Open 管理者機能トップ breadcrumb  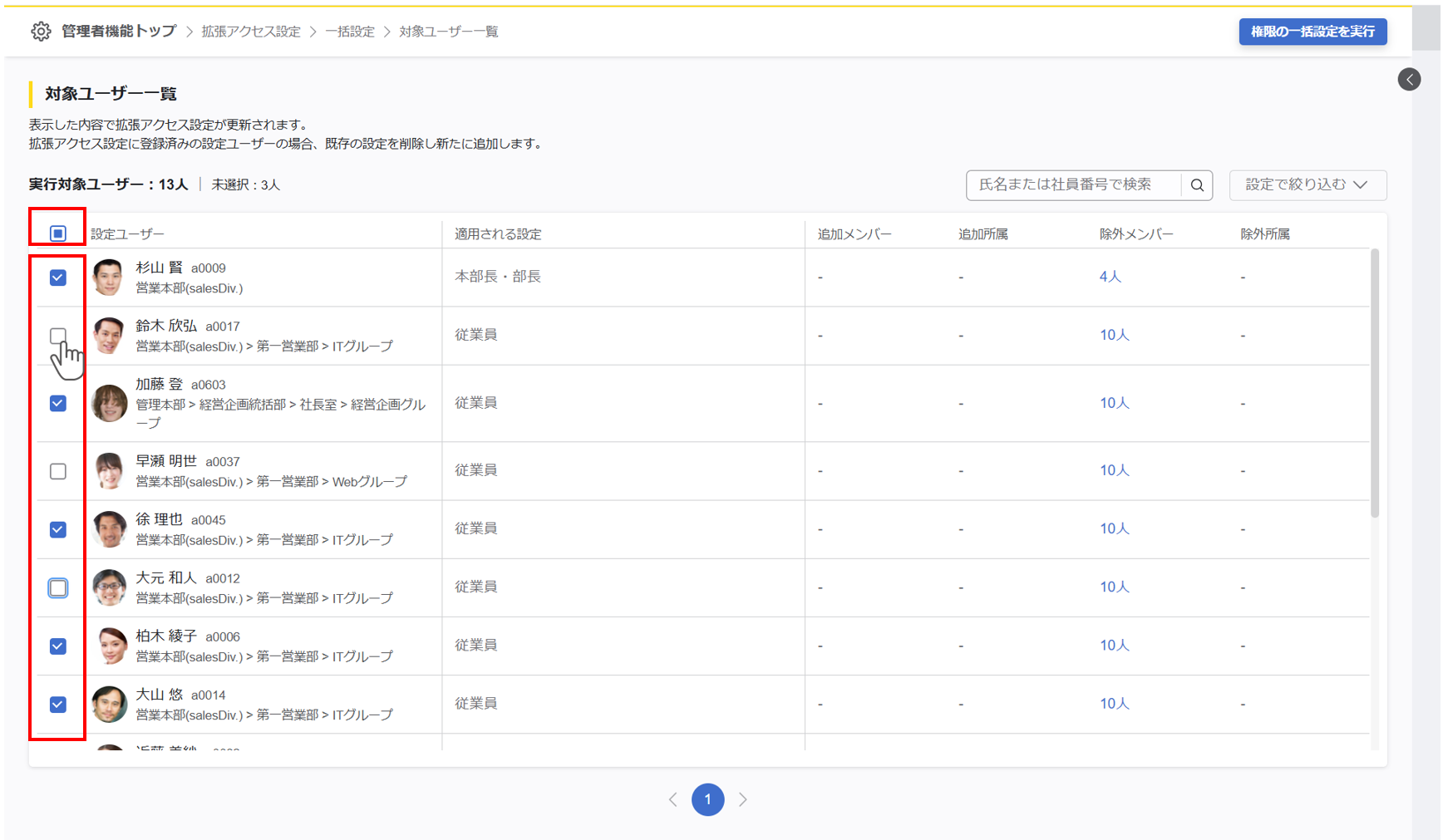coord(119,32)
